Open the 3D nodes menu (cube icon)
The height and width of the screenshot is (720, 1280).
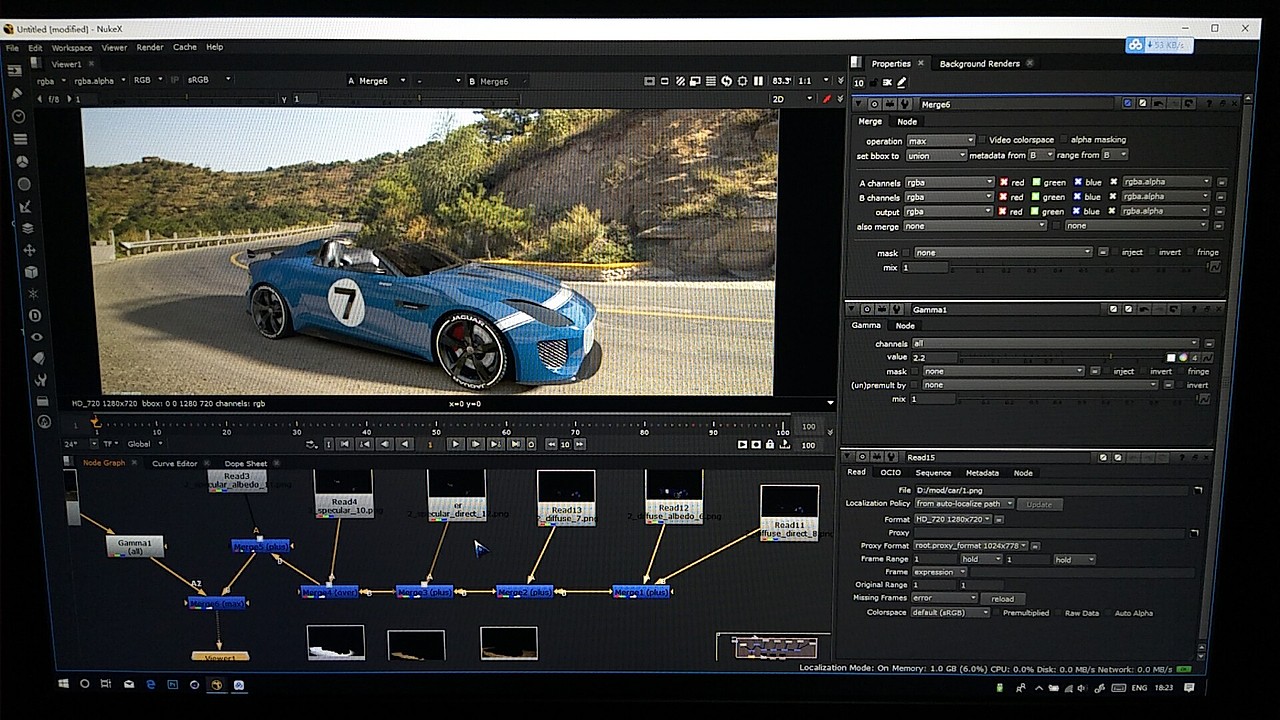tap(31, 271)
